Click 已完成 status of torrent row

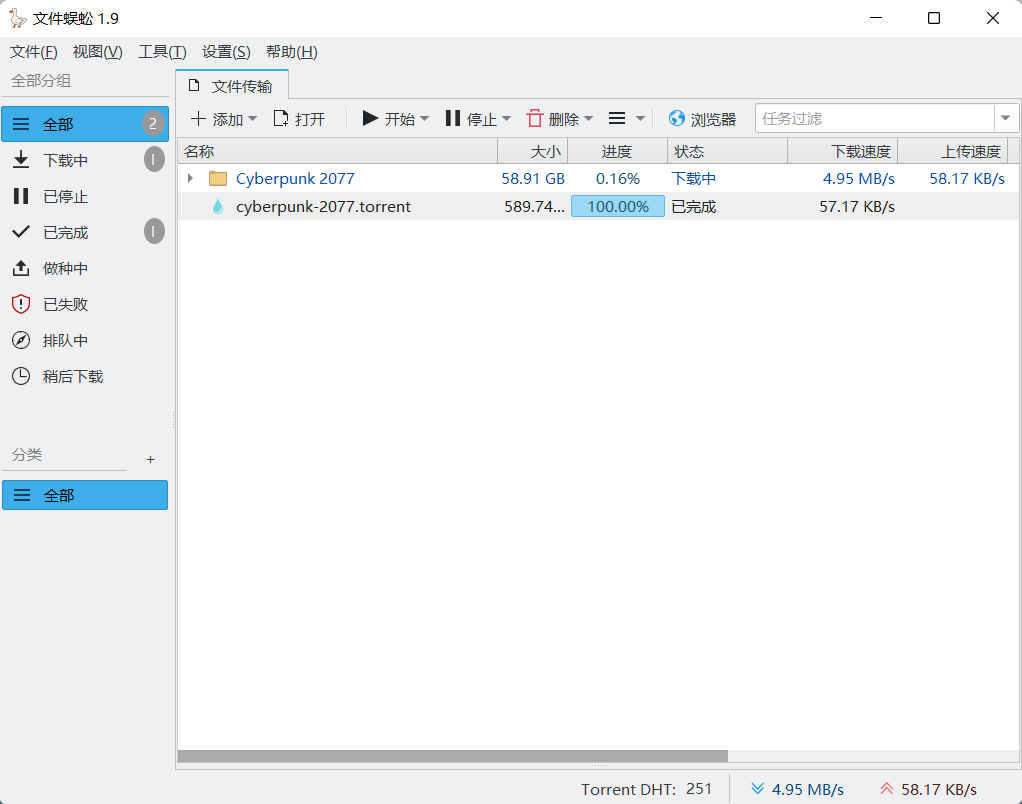coord(694,207)
